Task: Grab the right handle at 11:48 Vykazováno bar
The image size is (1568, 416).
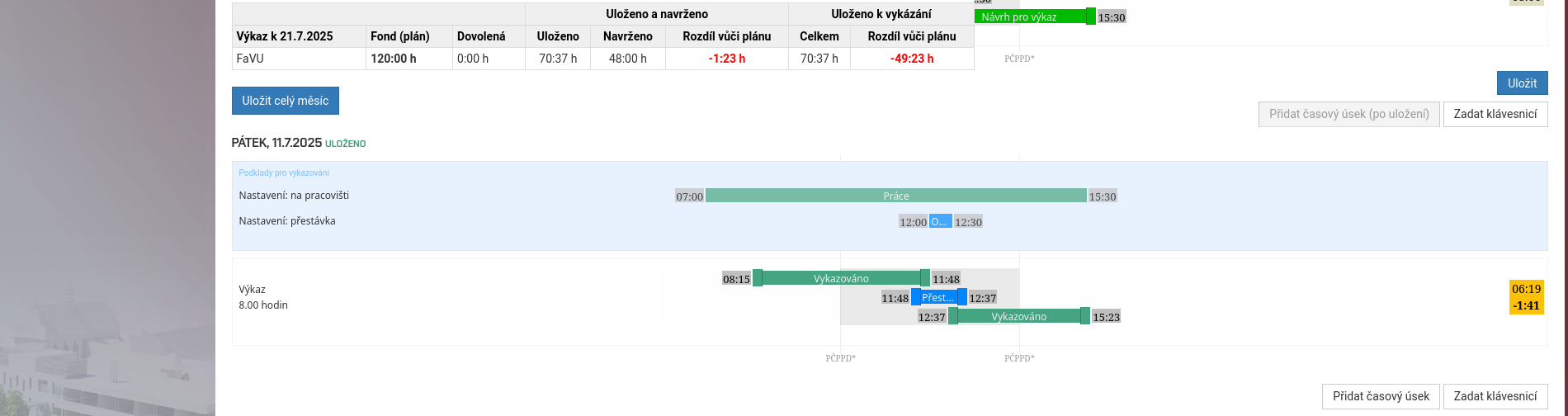Action: (925, 278)
